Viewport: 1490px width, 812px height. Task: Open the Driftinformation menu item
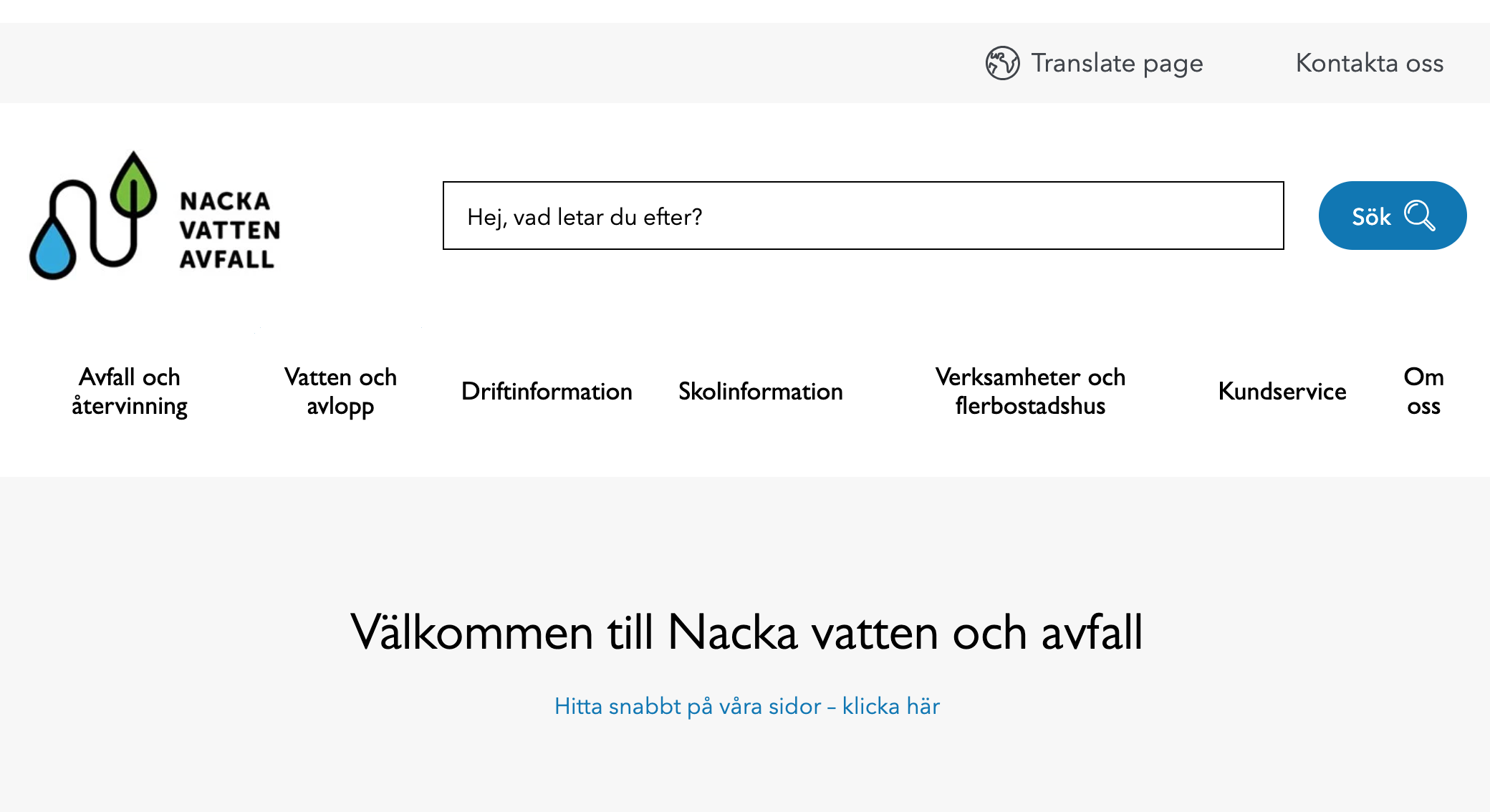[x=547, y=391]
